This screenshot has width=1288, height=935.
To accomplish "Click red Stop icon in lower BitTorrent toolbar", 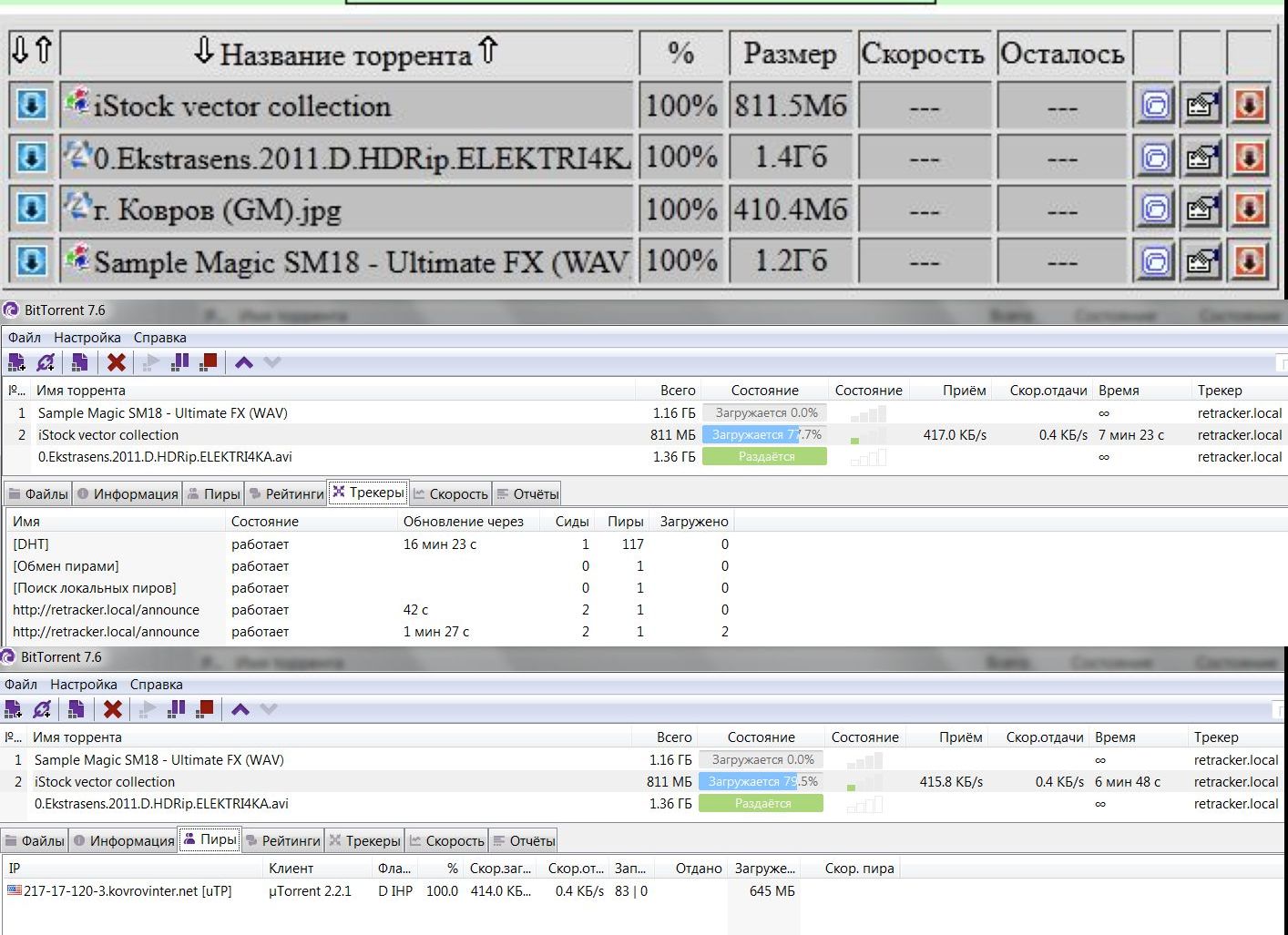I will click(x=205, y=709).
